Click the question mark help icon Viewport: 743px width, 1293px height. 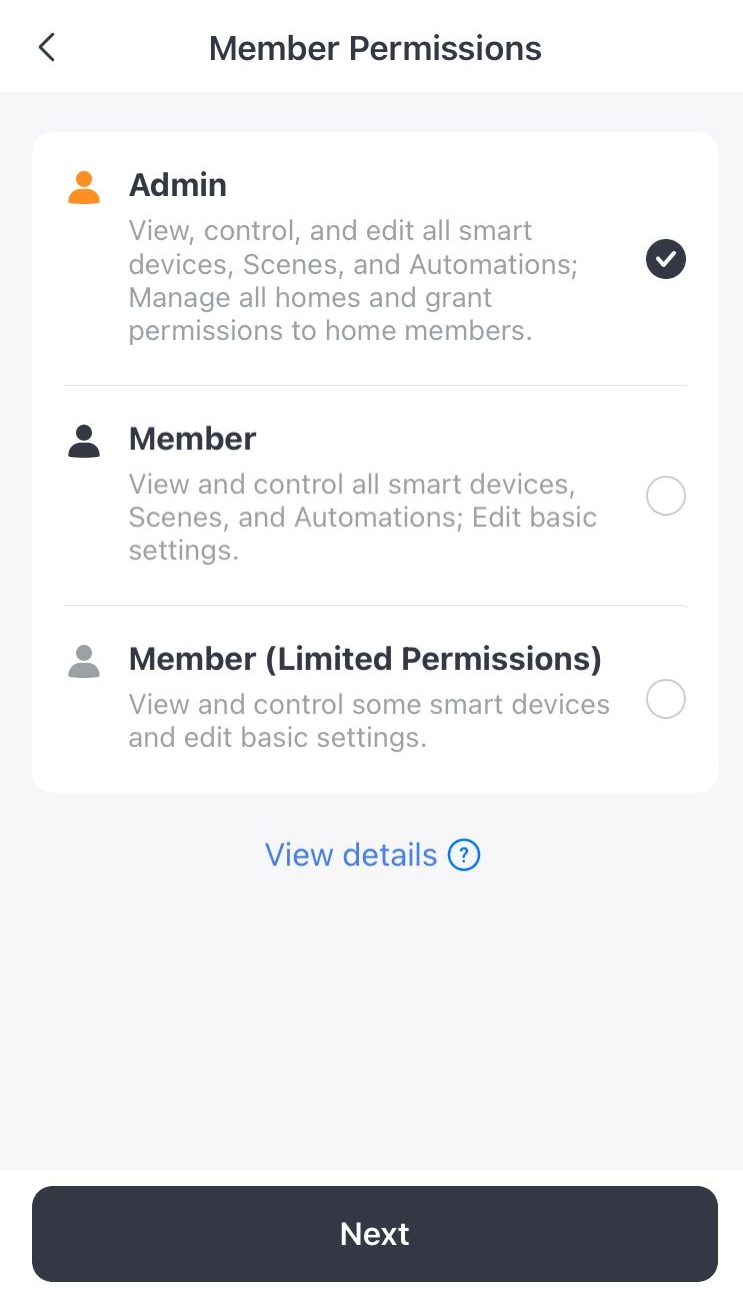(x=464, y=855)
